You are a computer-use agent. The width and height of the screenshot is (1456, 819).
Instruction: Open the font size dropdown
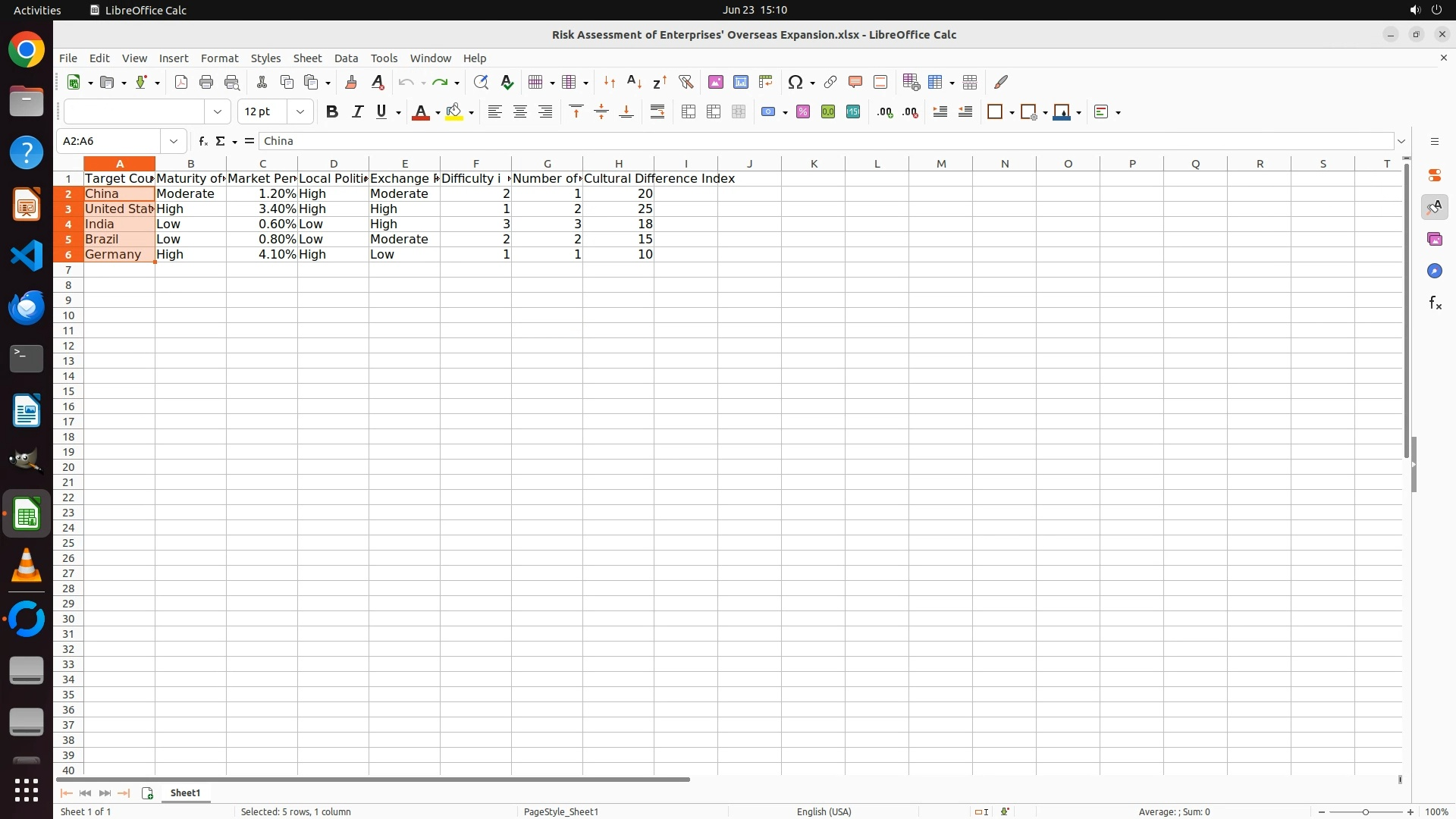point(300,112)
